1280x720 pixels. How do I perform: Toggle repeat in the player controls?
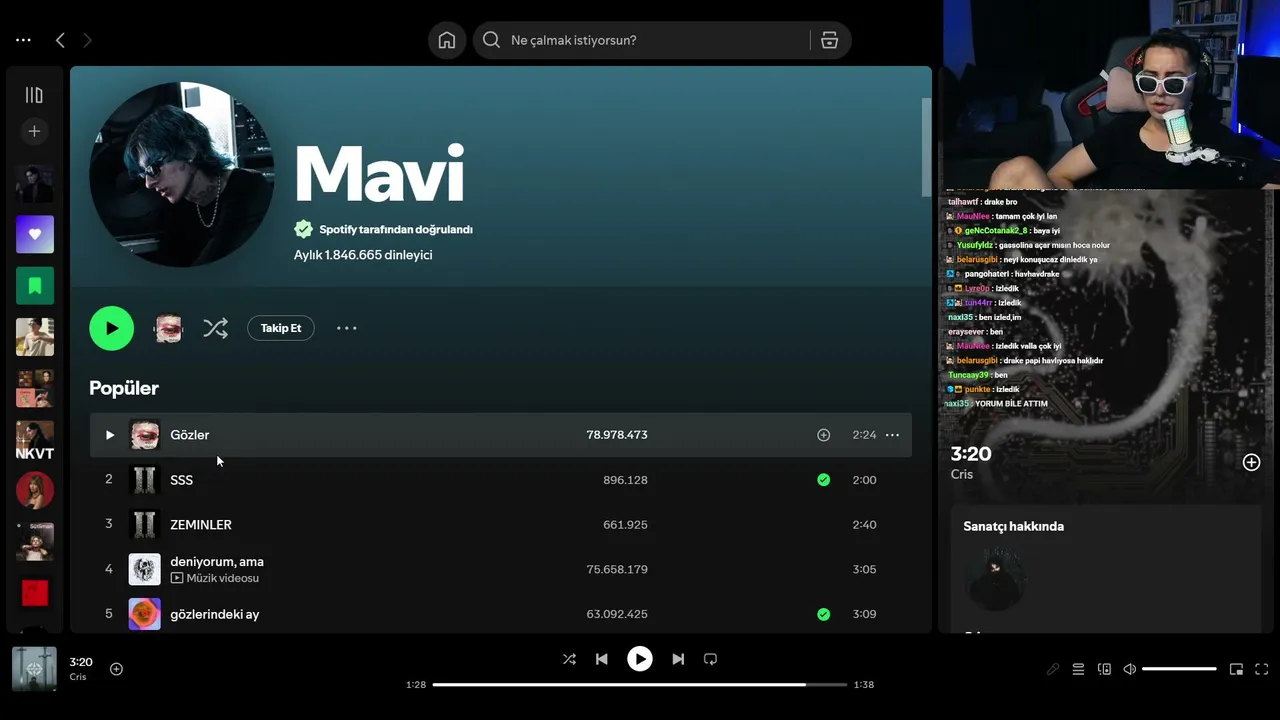[x=710, y=659]
